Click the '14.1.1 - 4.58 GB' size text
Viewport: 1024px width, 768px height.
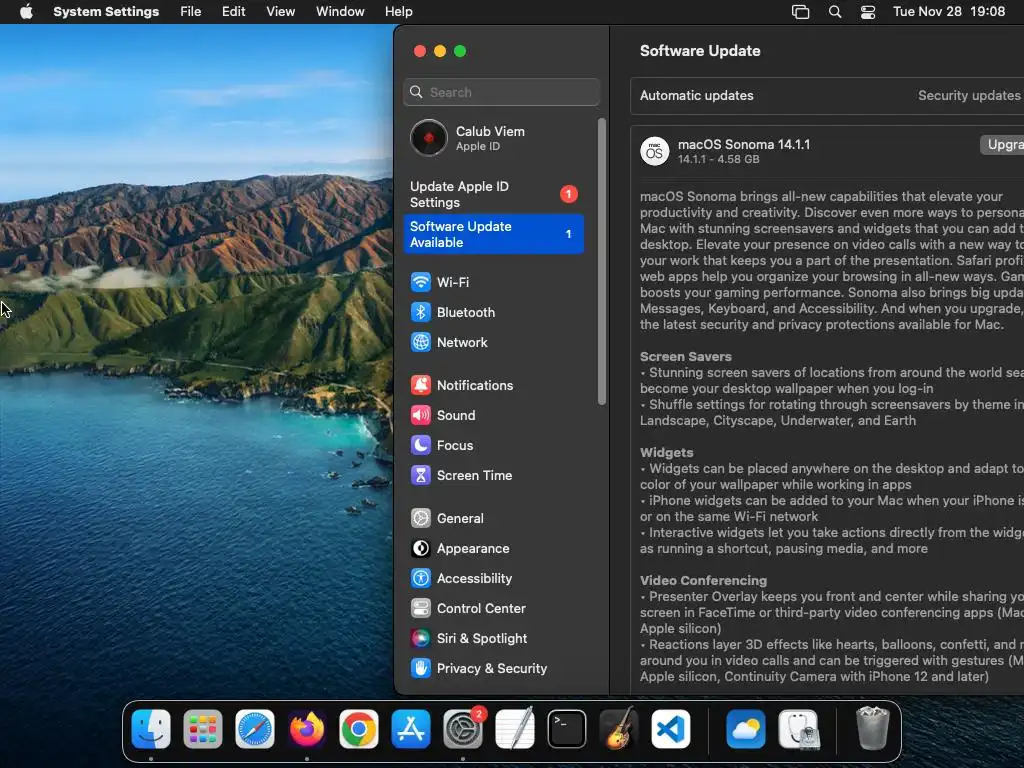point(718,159)
